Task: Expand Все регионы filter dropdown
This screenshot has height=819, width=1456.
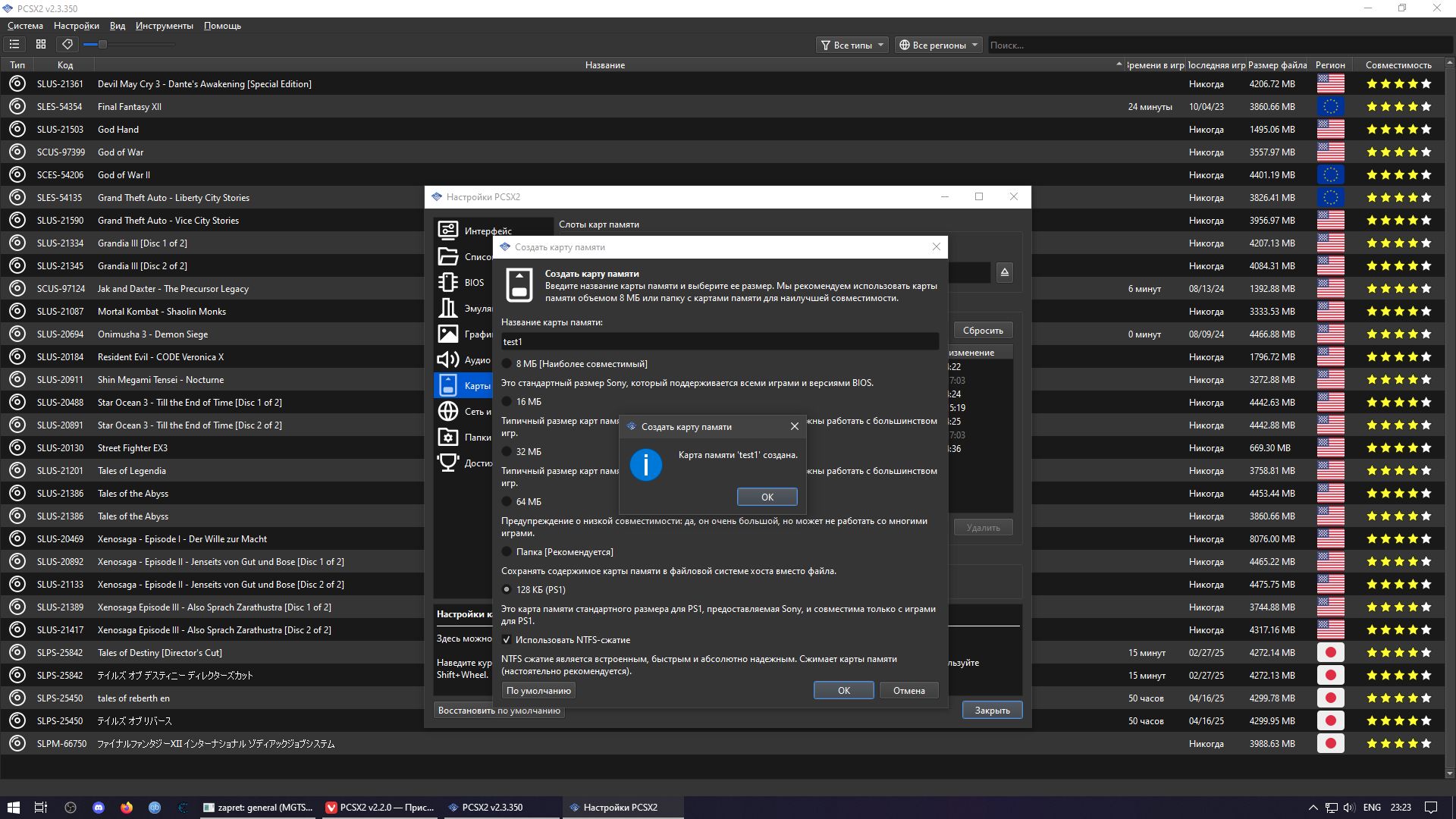Action: click(938, 45)
